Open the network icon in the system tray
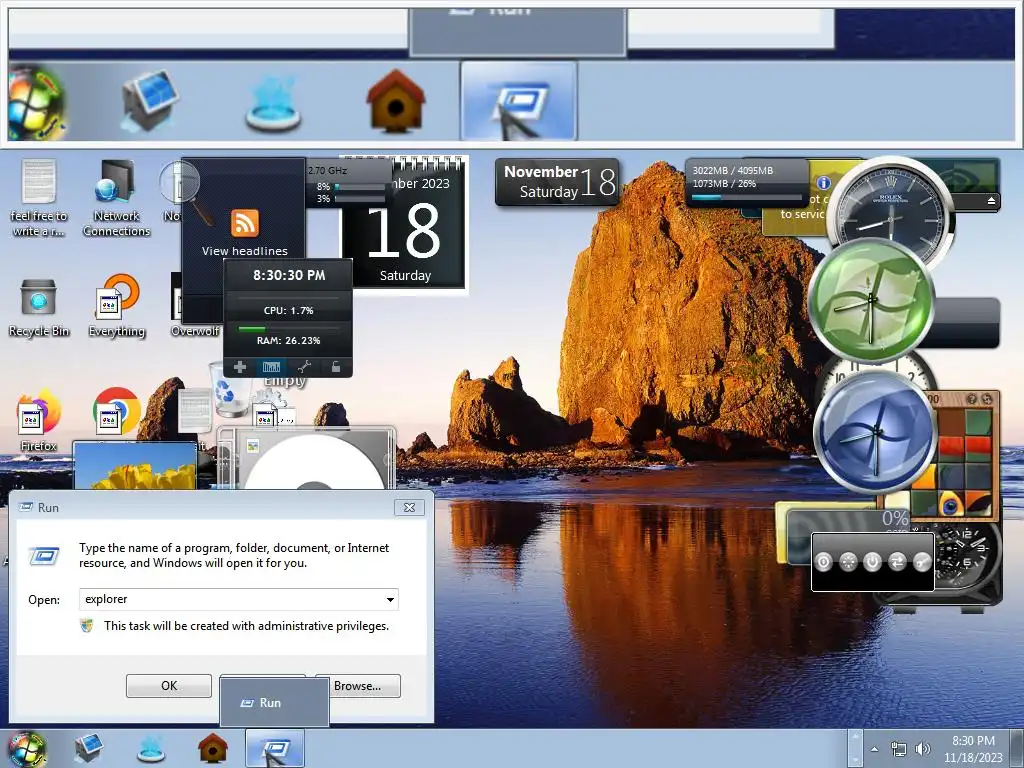The height and width of the screenshot is (768, 1024). [899, 749]
